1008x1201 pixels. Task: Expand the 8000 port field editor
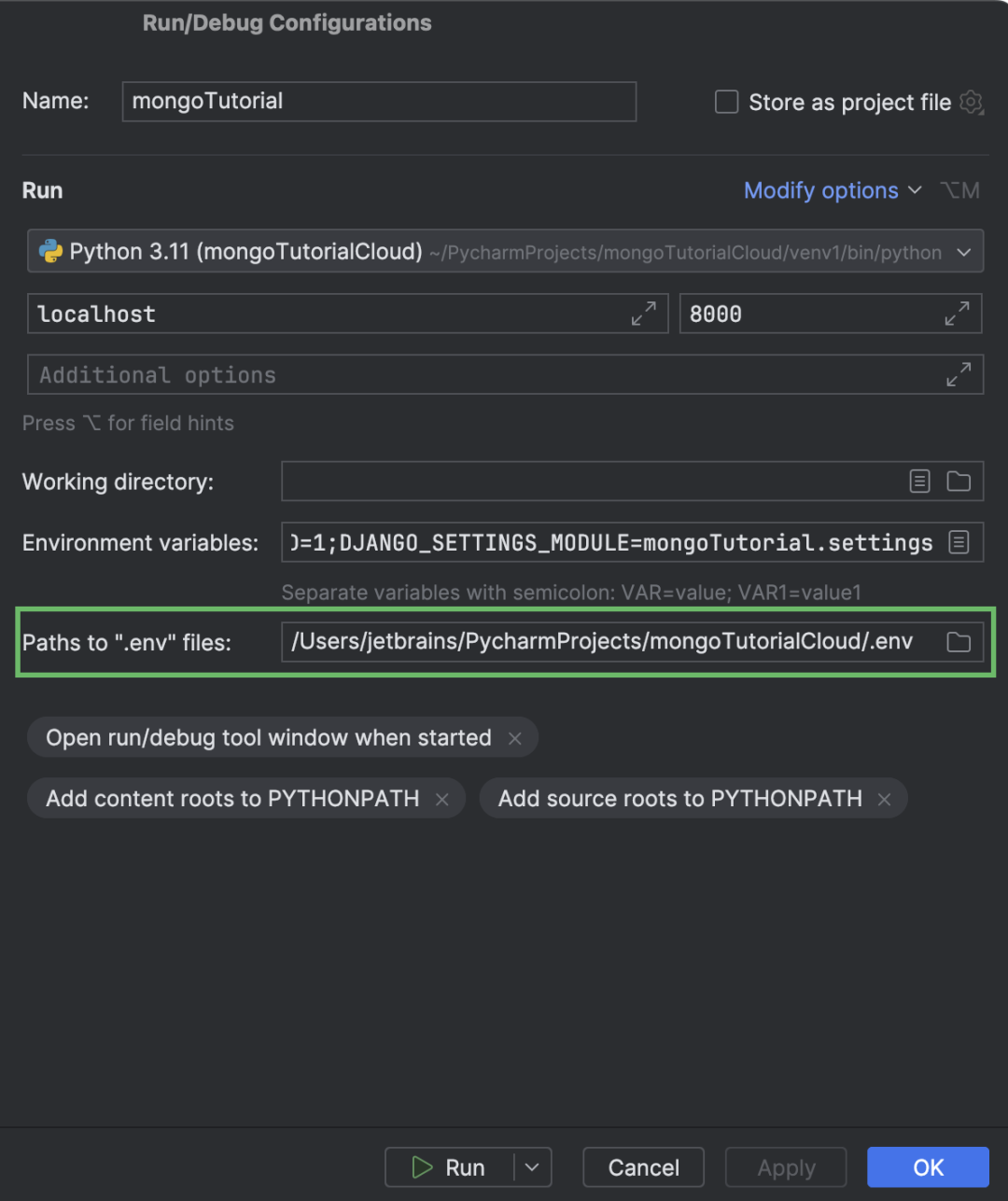[x=957, y=314]
